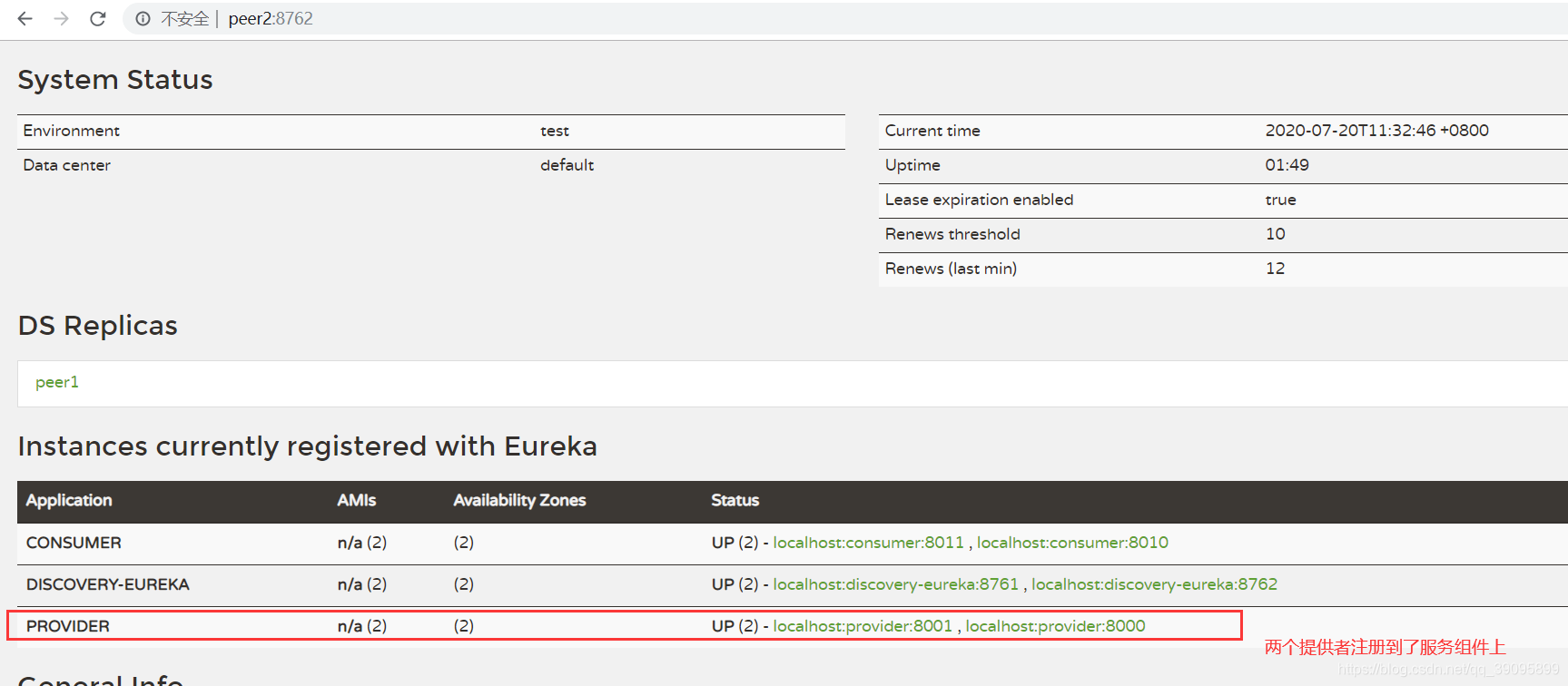Open localhost:discovery-eureka:8762 link
Image resolution: width=1568 pixels, height=686 pixels.
click(1154, 584)
